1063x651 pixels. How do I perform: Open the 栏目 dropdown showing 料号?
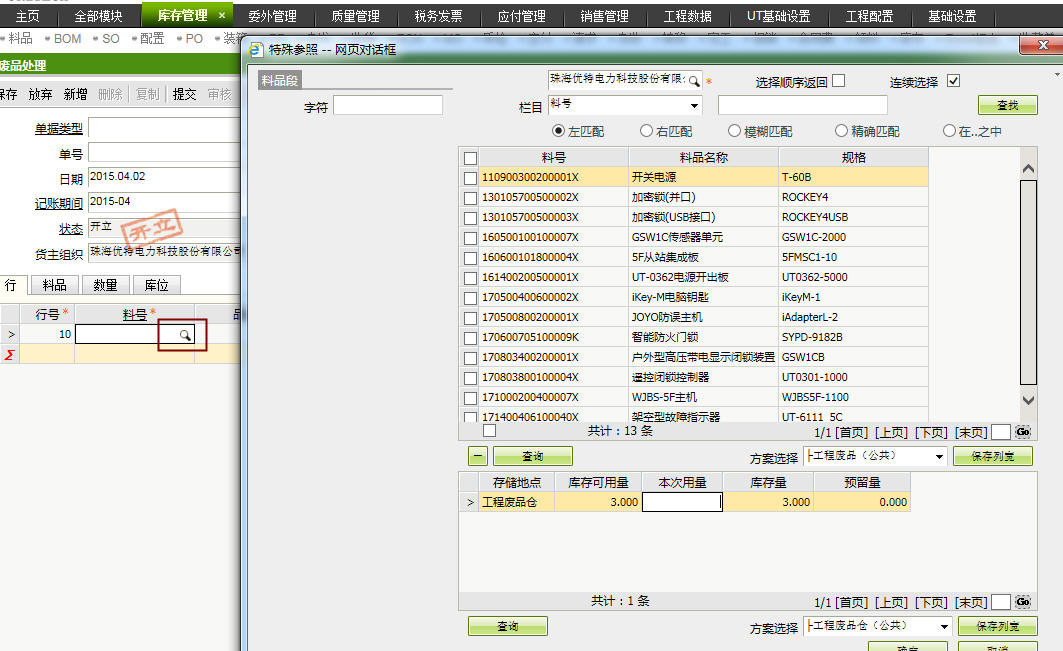[694, 106]
